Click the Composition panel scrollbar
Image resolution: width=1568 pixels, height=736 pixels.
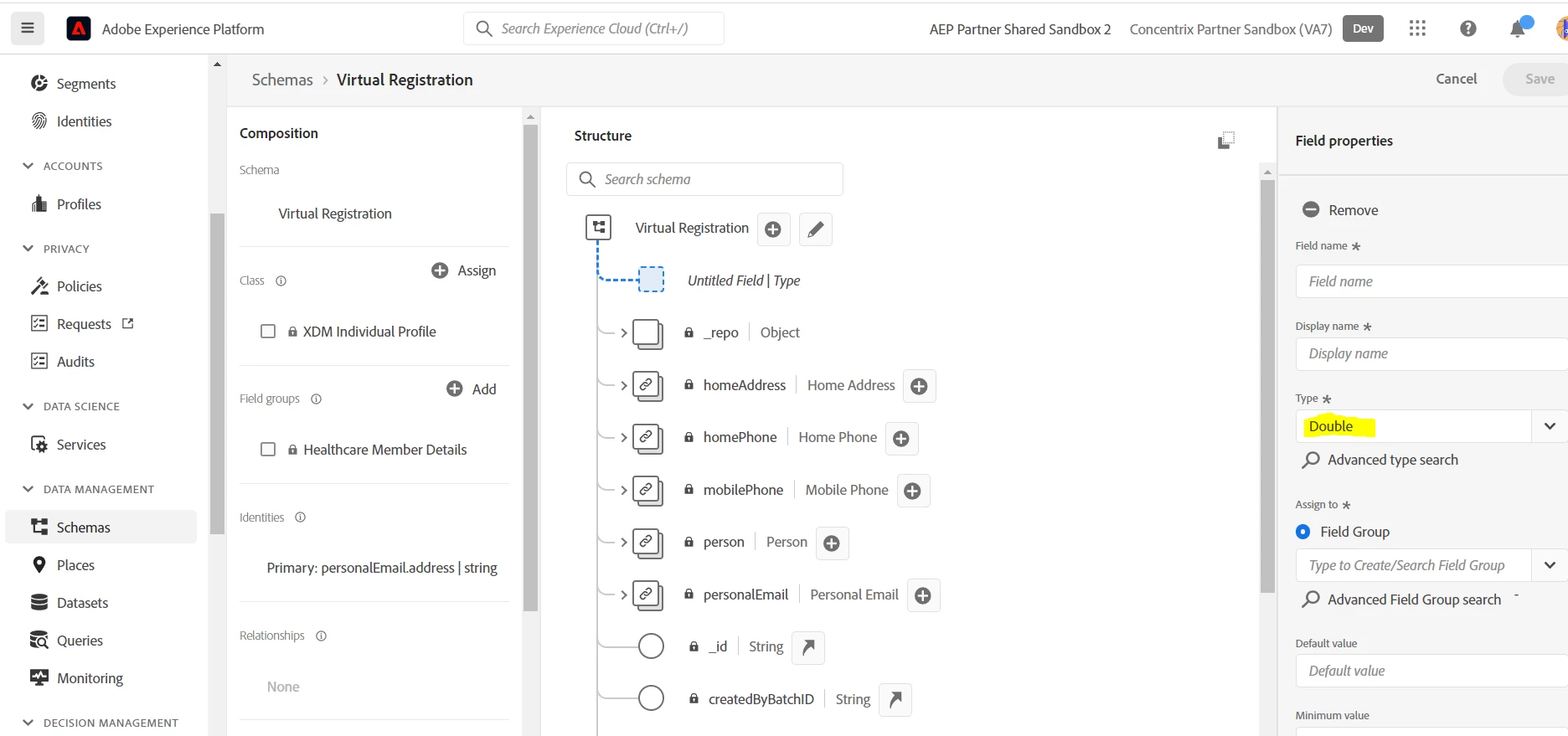pos(530,368)
